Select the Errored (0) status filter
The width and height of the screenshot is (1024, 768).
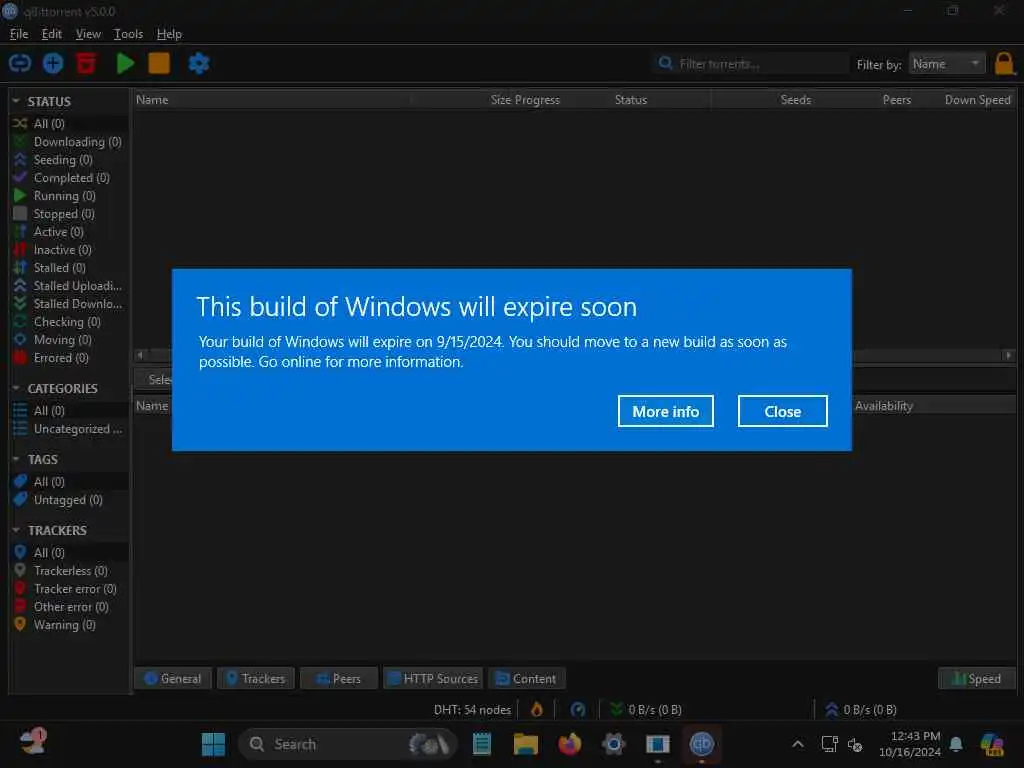tap(68, 358)
